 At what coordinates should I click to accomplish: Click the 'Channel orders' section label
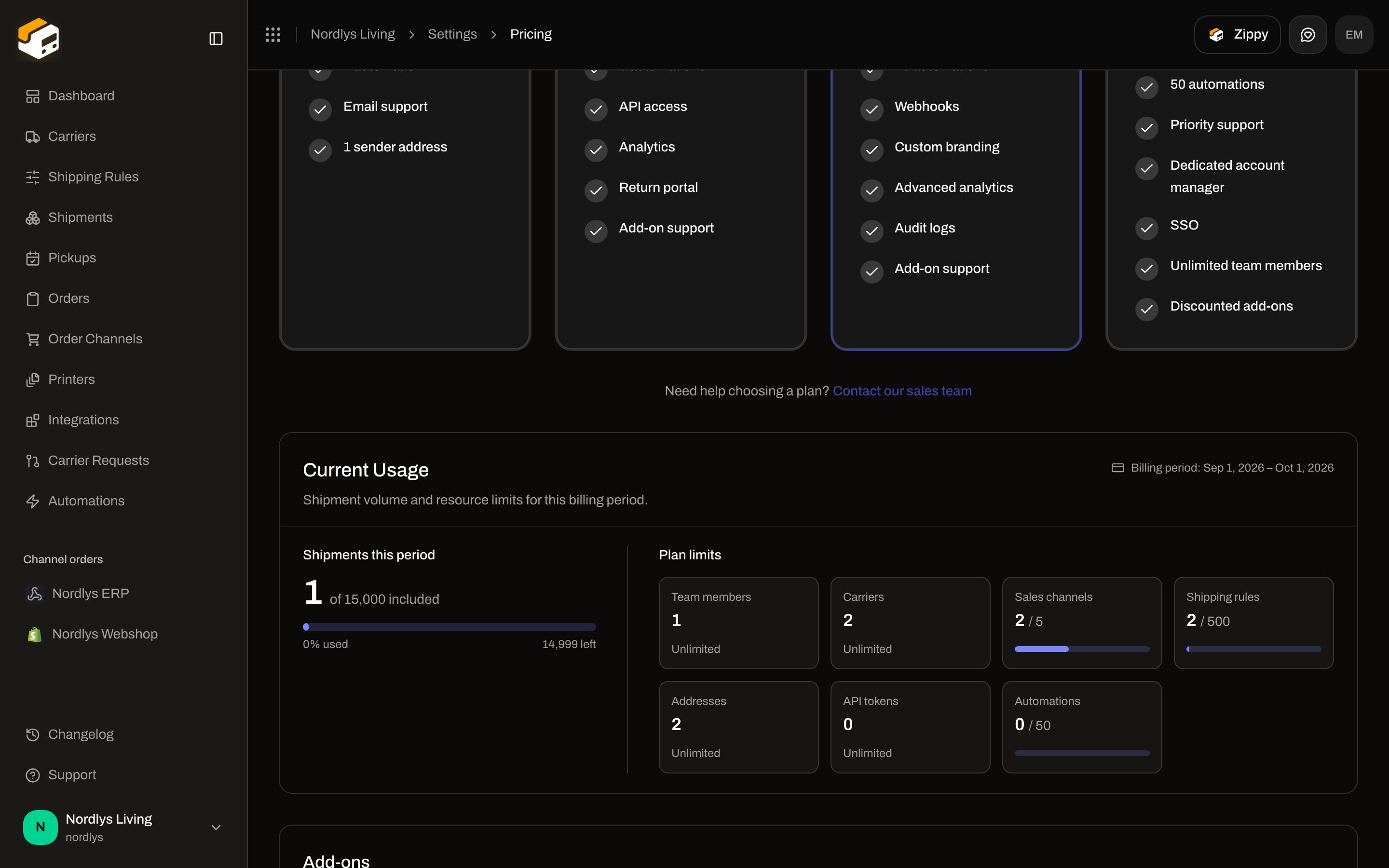tap(63, 559)
